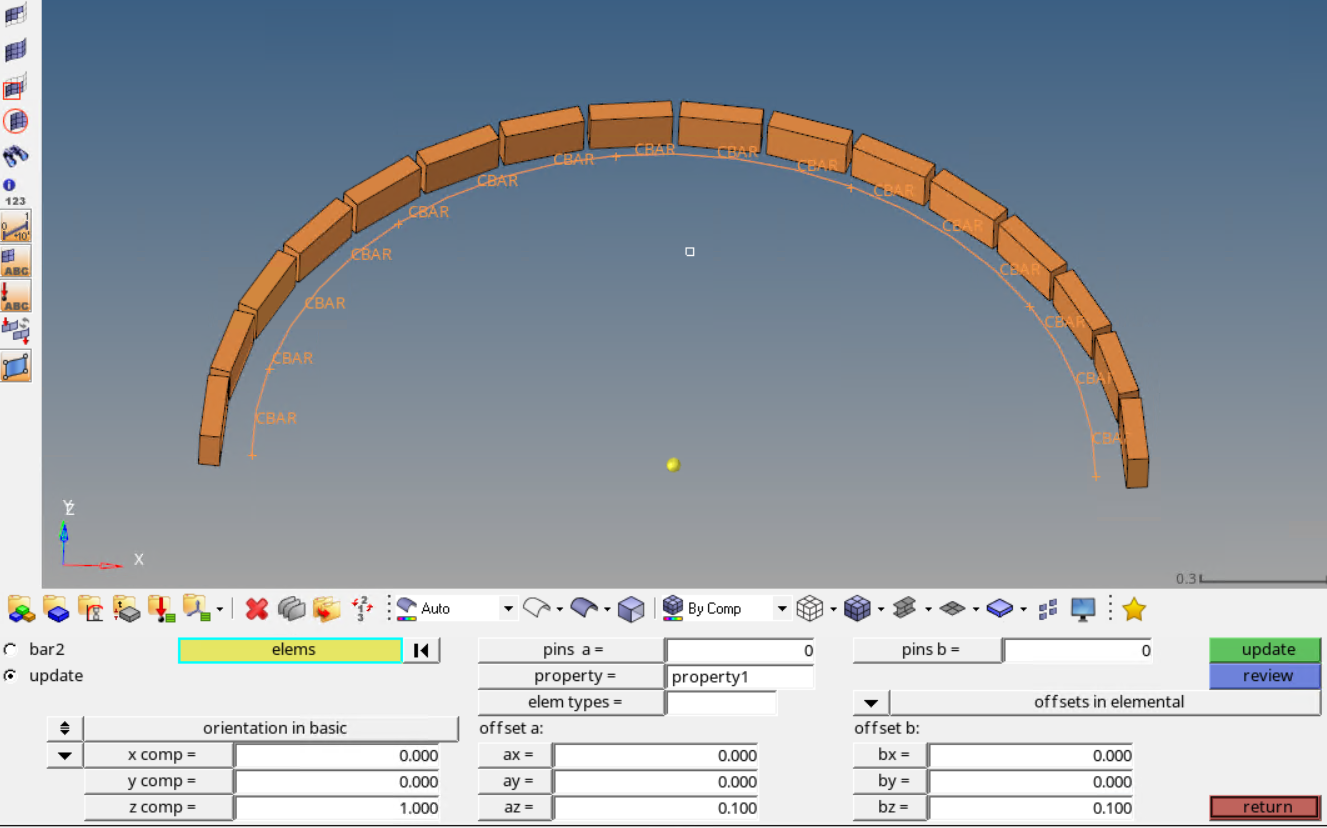Toggle the orientation in basic switch arrows
1327x828 pixels.
(64, 728)
